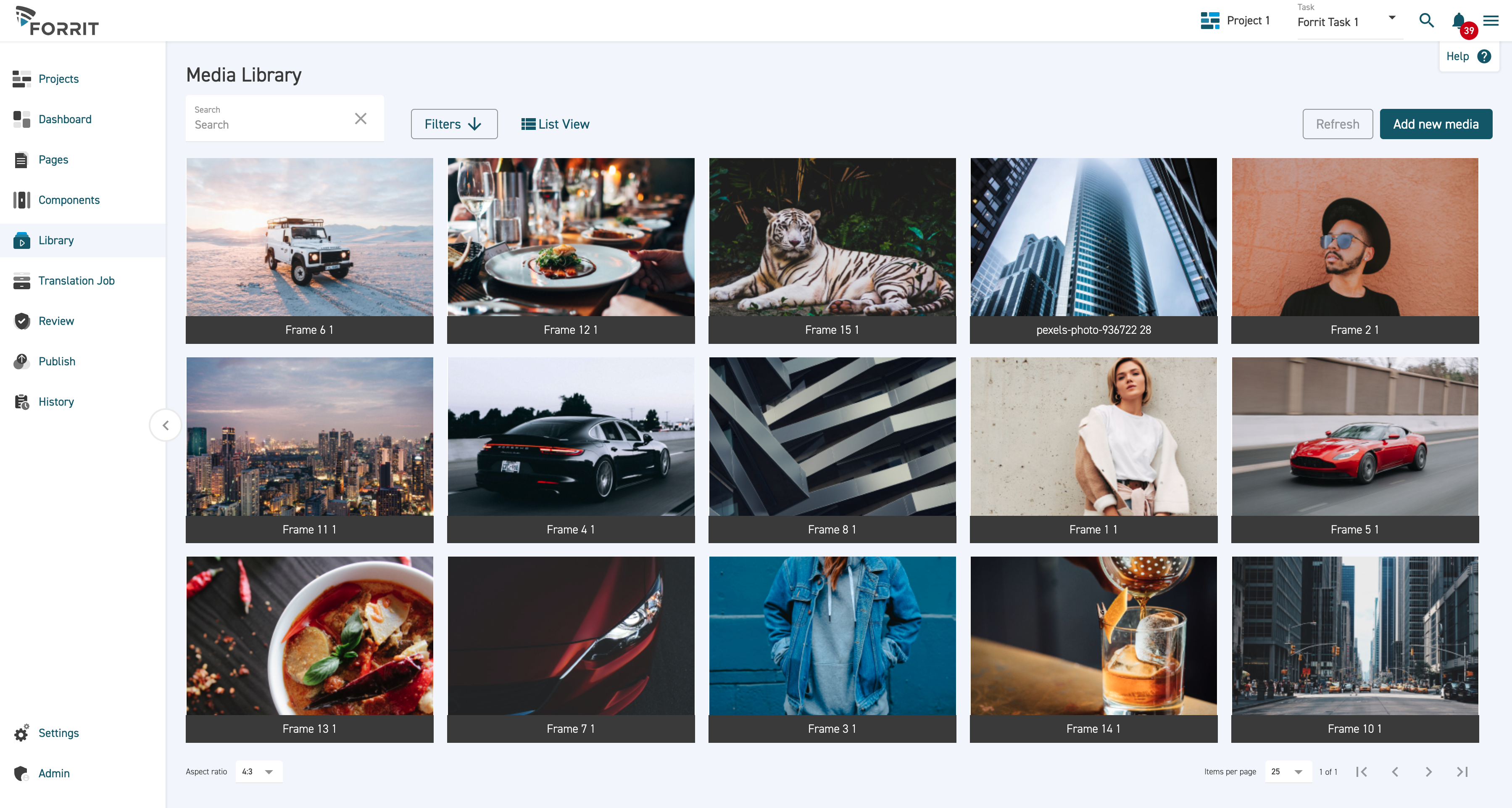
Task: Click the Admin shield icon
Action: [x=22, y=774]
